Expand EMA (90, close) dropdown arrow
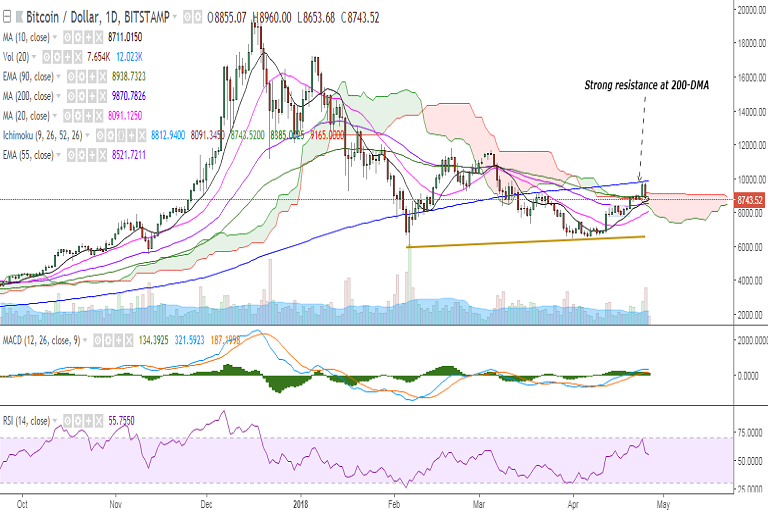Image resolution: width=768 pixels, height=512 pixels. coord(58,76)
